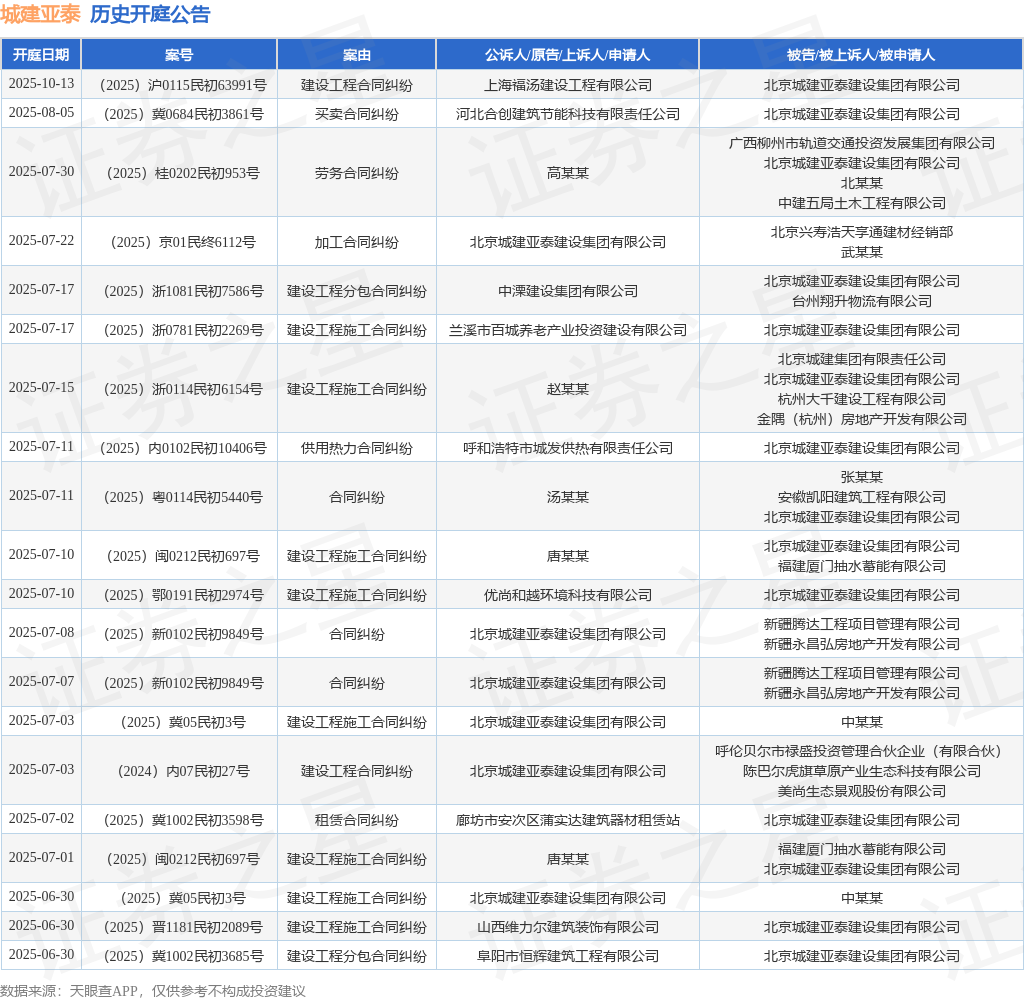Select case number （2025）沪0115民初63991号
The height and width of the screenshot is (1000, 1024).
(179, 85)
